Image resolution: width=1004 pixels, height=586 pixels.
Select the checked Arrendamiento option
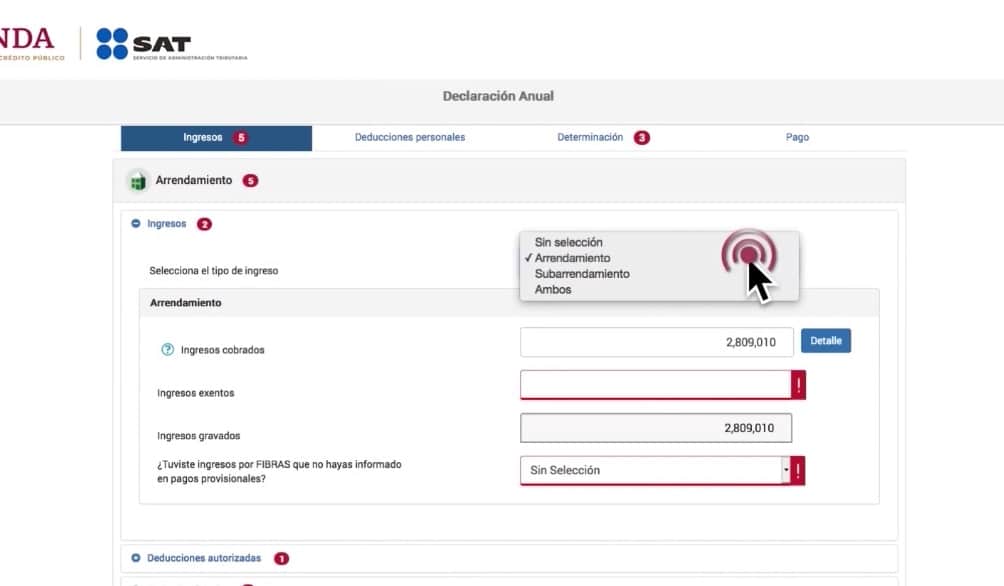(572, 258)
